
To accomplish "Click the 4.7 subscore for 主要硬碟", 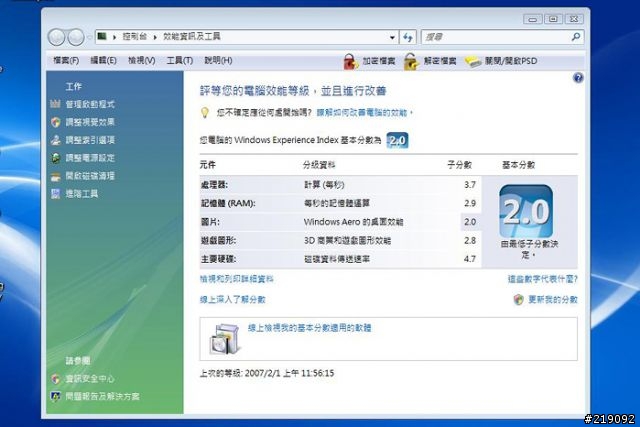I will pyautogui.click(x=470, y=259).
